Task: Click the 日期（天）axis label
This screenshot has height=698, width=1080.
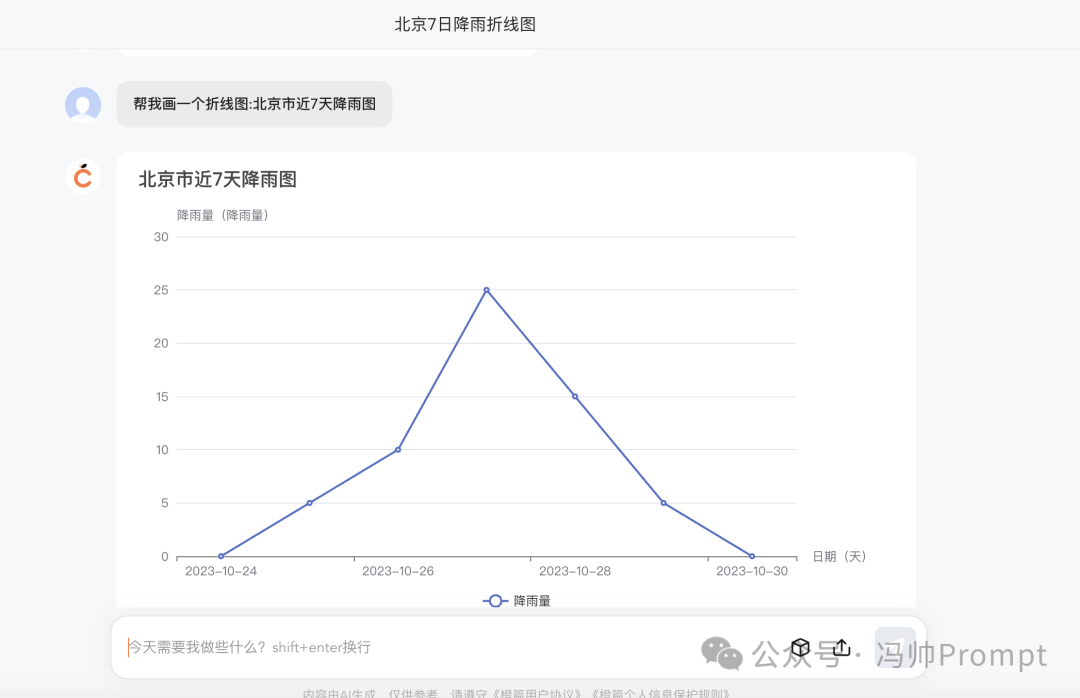Action: point(840,557)
